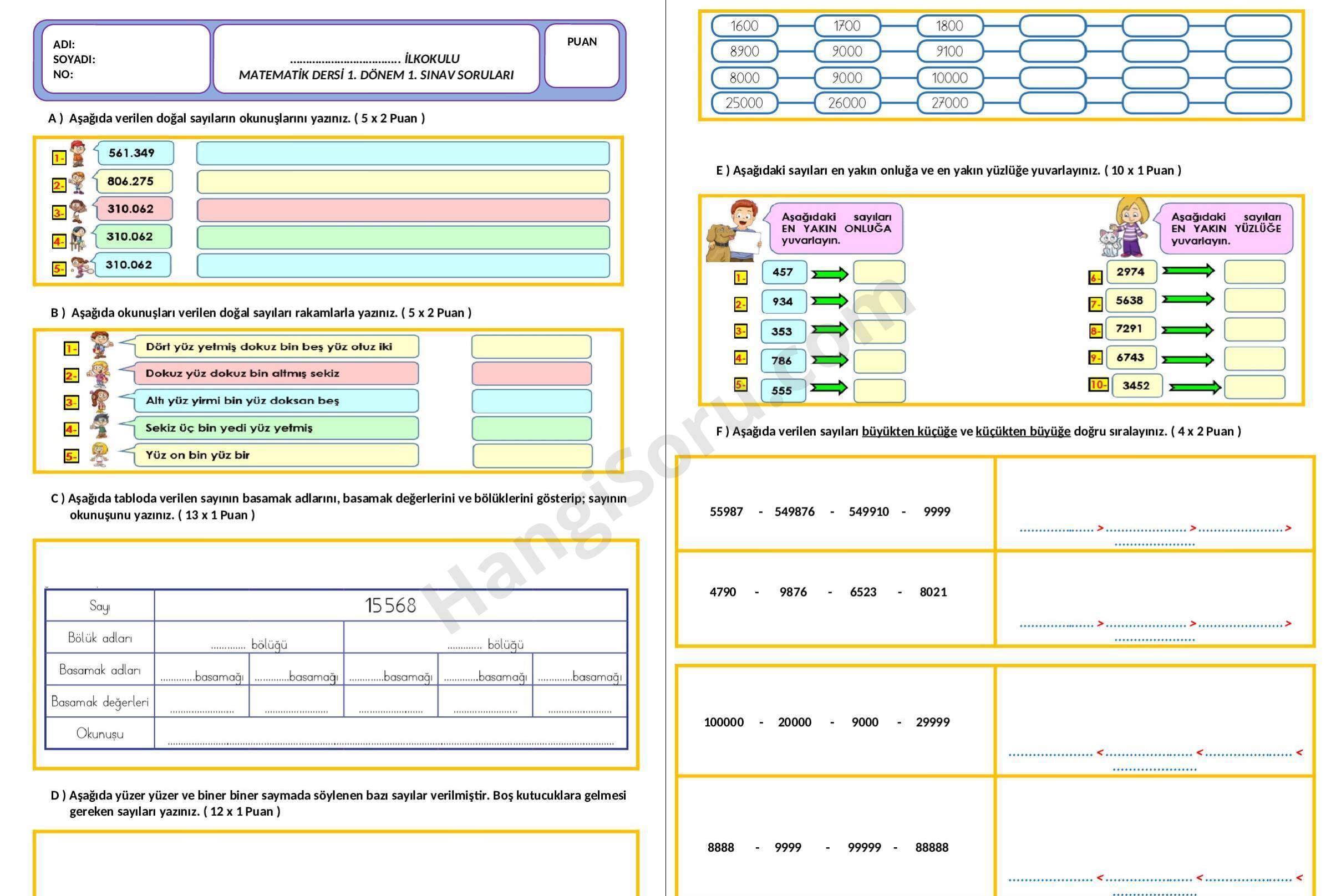Image resolution: width=1331 pixels, height=896 pixels.
Task: Click the answer box after 6743
Action: pyautogui.click(x=1254, y=358)
